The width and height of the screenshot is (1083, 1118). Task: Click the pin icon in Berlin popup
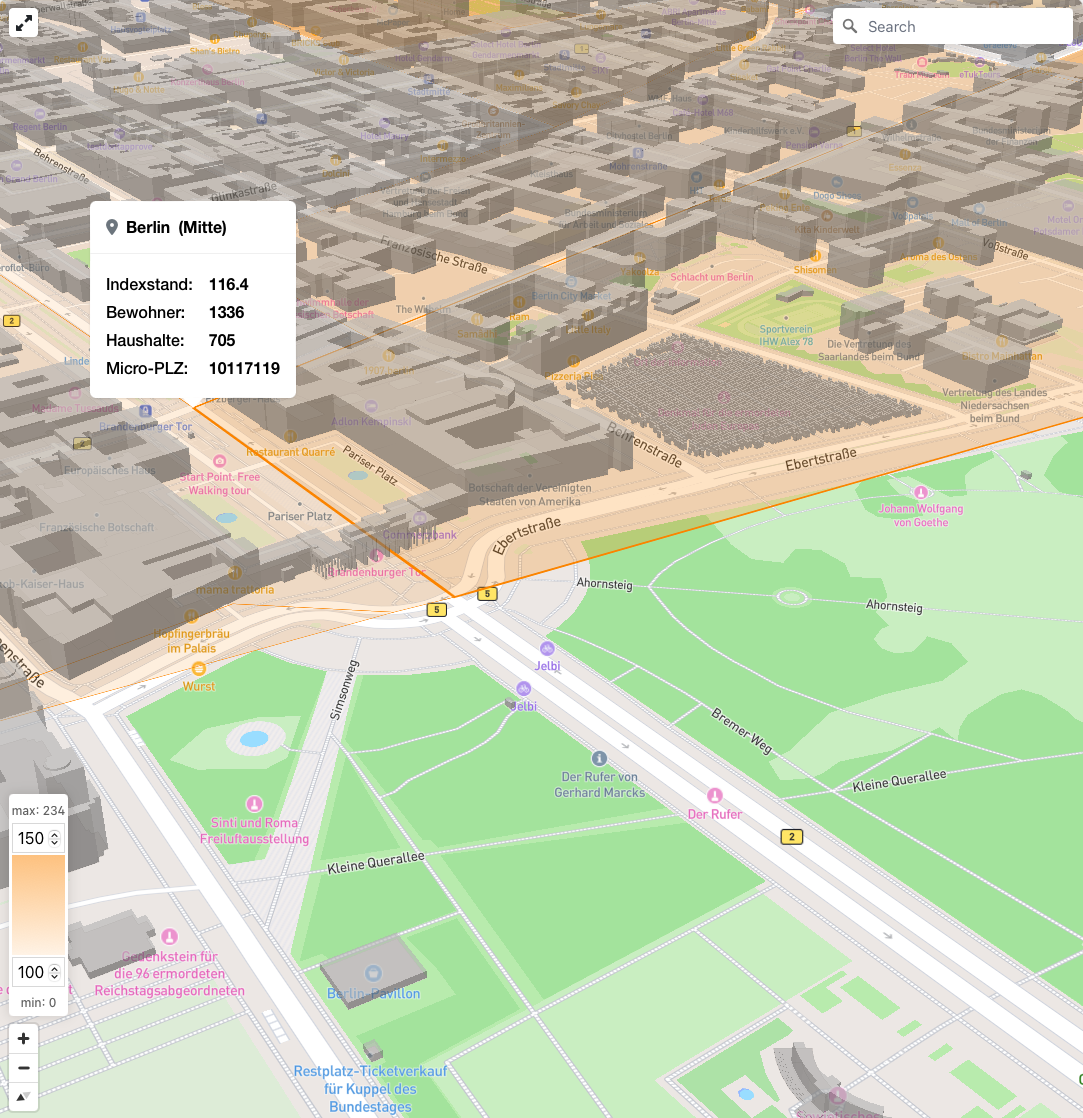coord(112,228)
